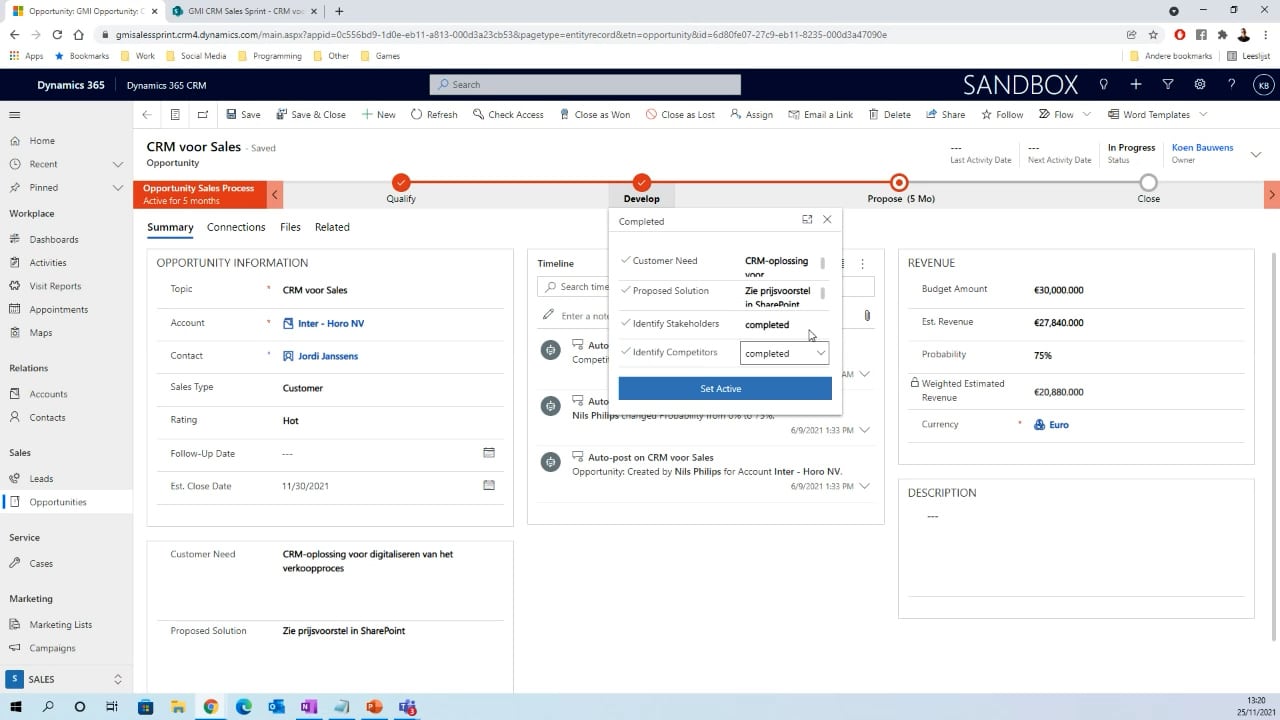Image resolution: width=1280 pixels, height=720 pixels.
Task: Open the Koen Bauwens owner link
Action: click(x=1202, y=147)
